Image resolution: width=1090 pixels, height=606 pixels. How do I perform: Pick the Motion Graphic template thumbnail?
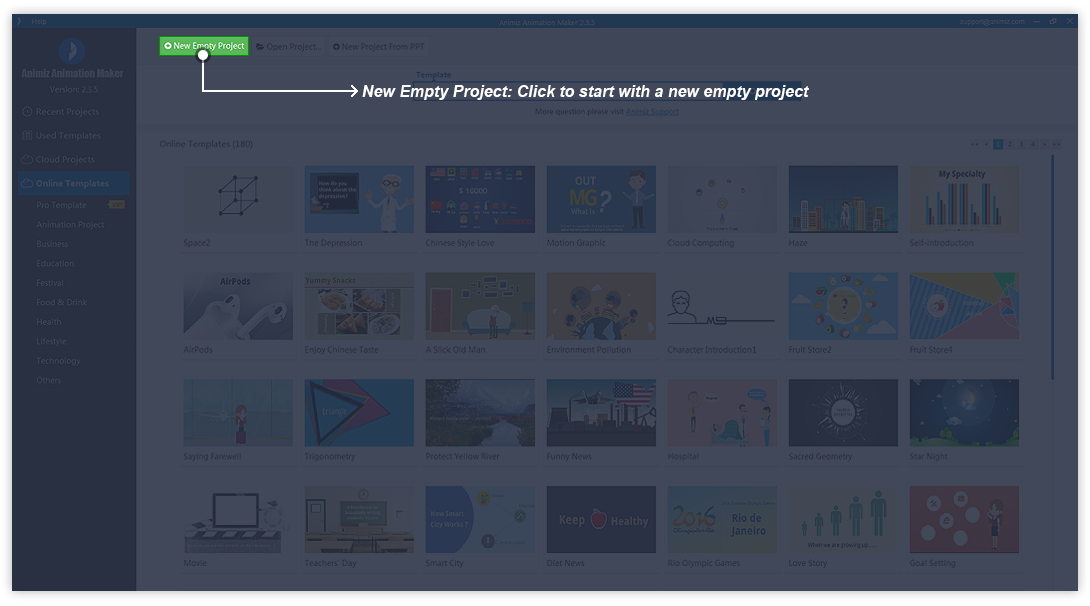point(601,198)
